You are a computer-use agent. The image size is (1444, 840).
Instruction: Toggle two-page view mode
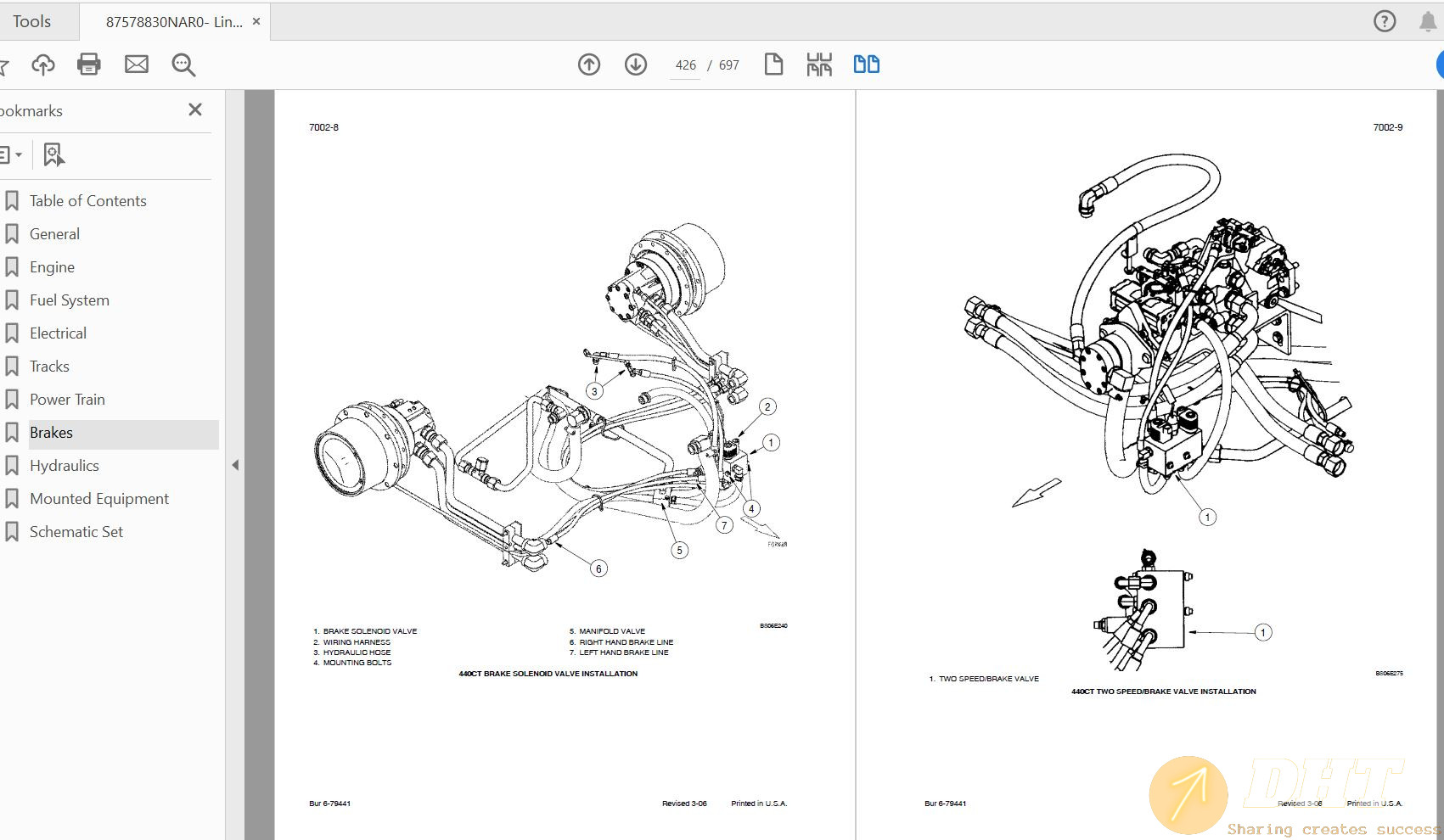pos(866,64)
